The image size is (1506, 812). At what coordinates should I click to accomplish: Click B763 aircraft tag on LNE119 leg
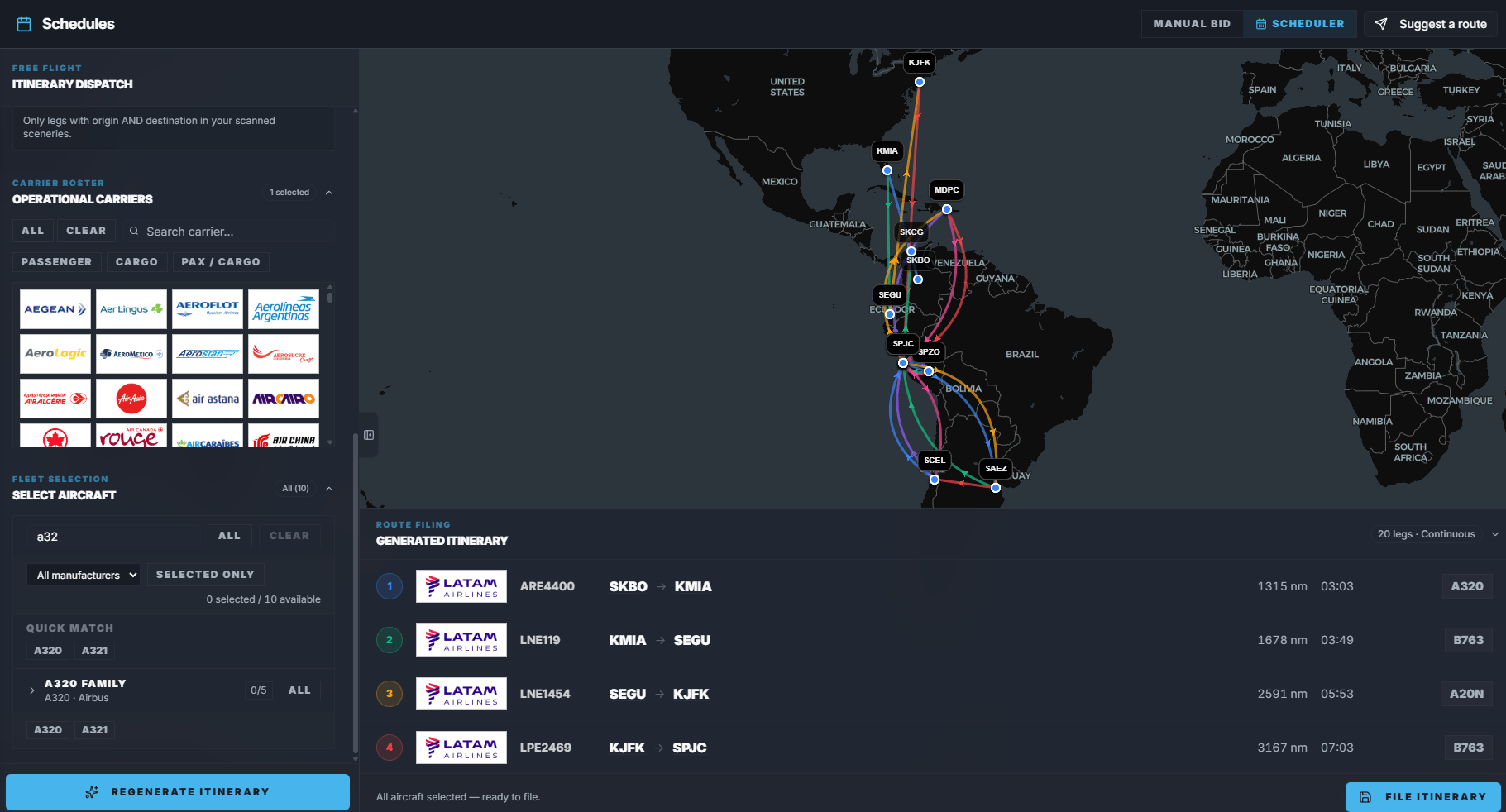click(1468, 640)
